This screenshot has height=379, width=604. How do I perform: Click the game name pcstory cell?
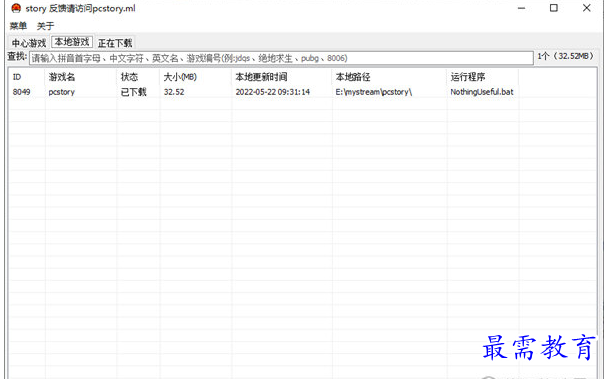[62, 92]
